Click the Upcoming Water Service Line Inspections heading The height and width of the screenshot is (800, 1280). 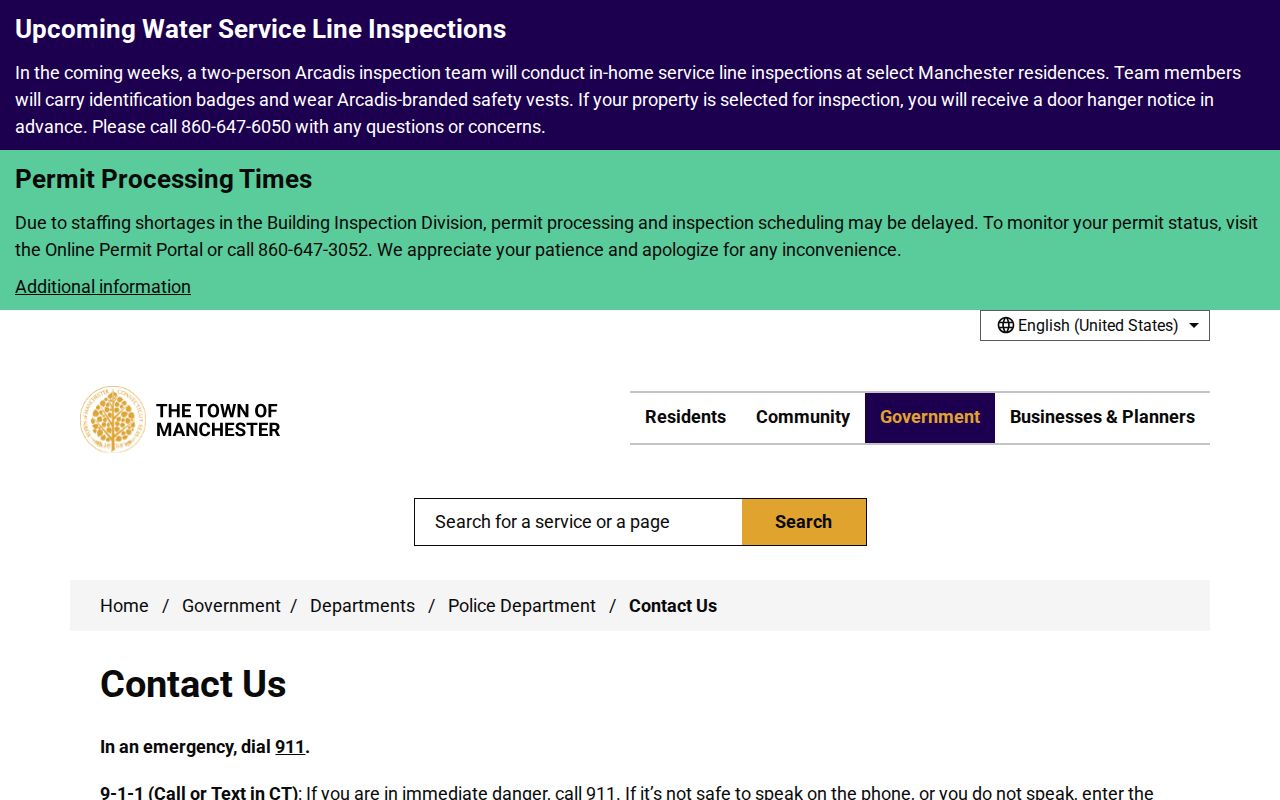point(260,29)
